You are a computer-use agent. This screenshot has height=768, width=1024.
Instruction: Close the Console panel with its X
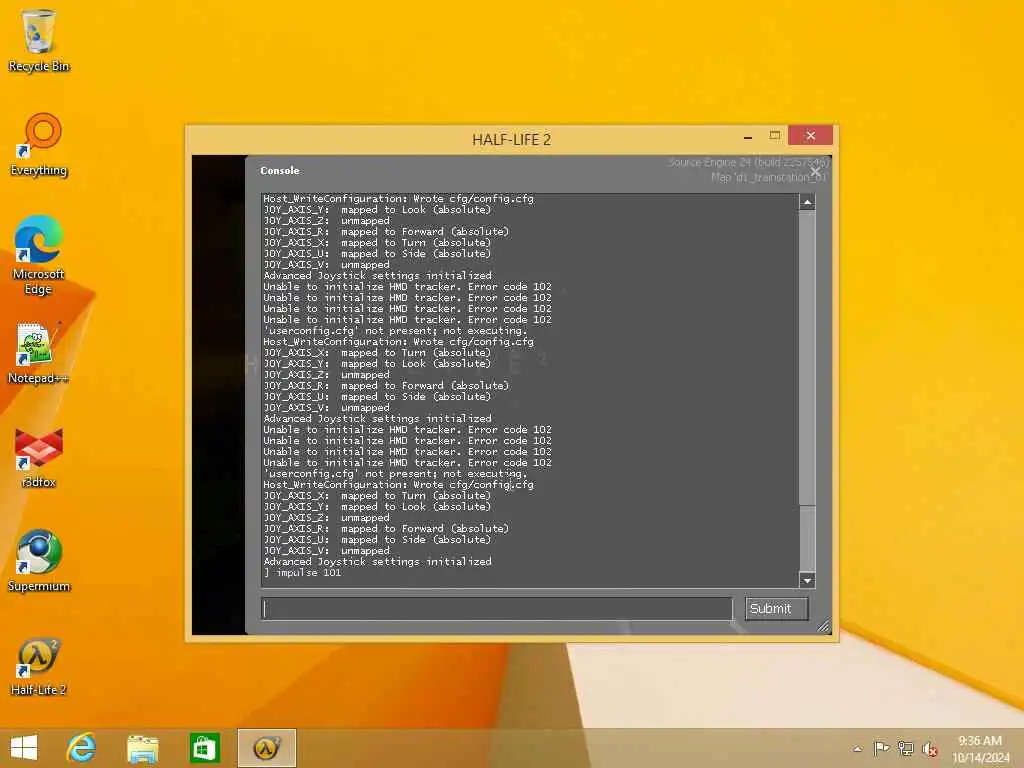(815, 172)
